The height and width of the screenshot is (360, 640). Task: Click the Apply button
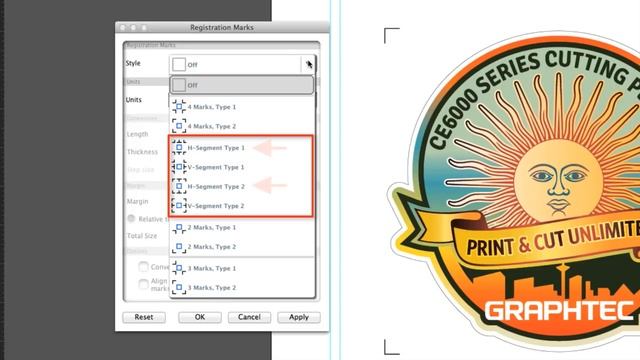pos(299,317)
